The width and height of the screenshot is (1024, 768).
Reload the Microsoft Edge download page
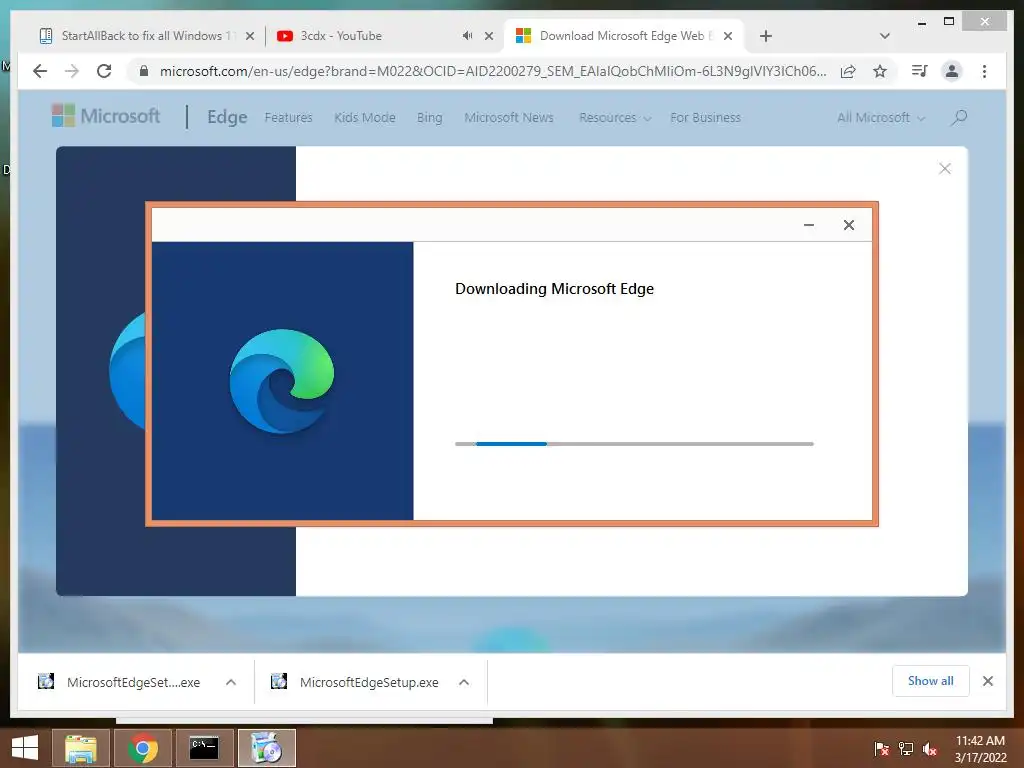click(104, 71)
